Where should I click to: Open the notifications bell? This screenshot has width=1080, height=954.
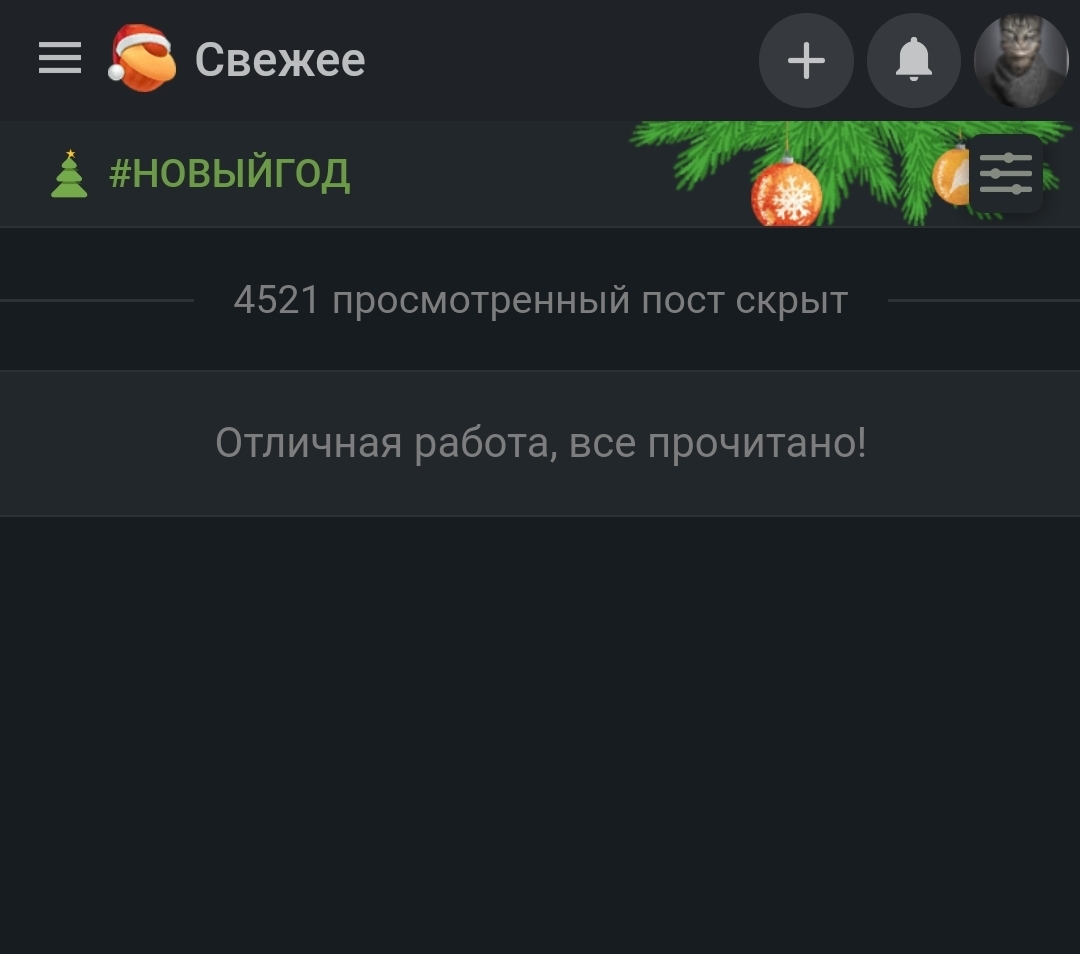pos(914,61)
